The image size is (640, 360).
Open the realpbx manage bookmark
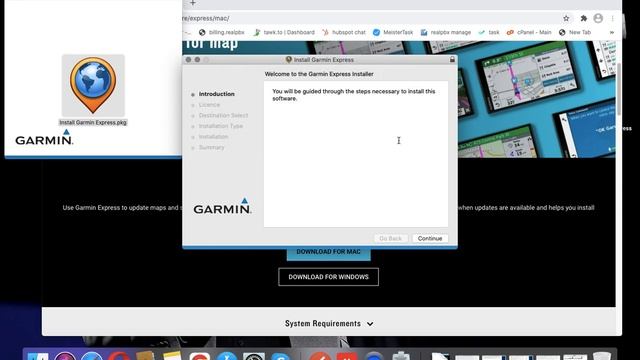[446, 32]
